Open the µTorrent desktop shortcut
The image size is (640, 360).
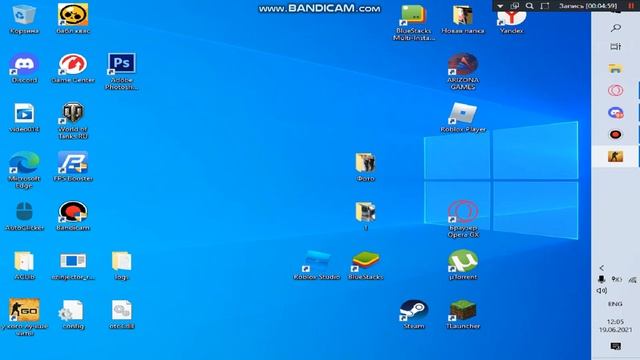463,265
